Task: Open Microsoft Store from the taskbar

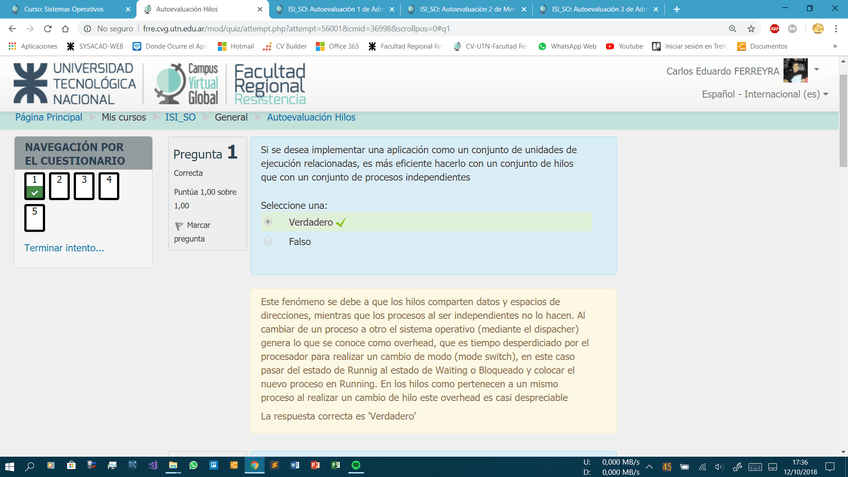Action: (71, 466)
